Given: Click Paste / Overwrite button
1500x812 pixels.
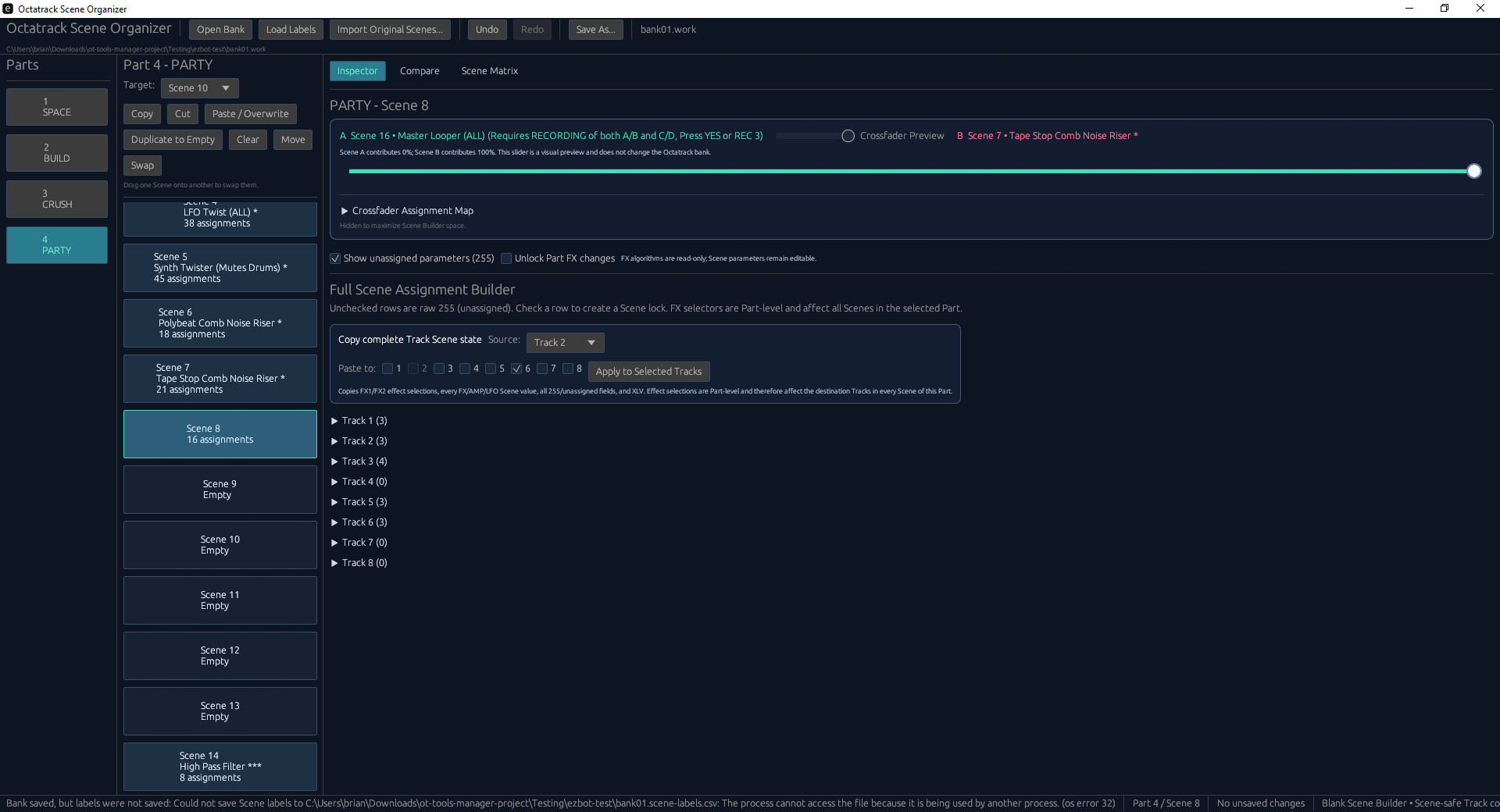Looking at the screenshot, I should tap(250, 114).
